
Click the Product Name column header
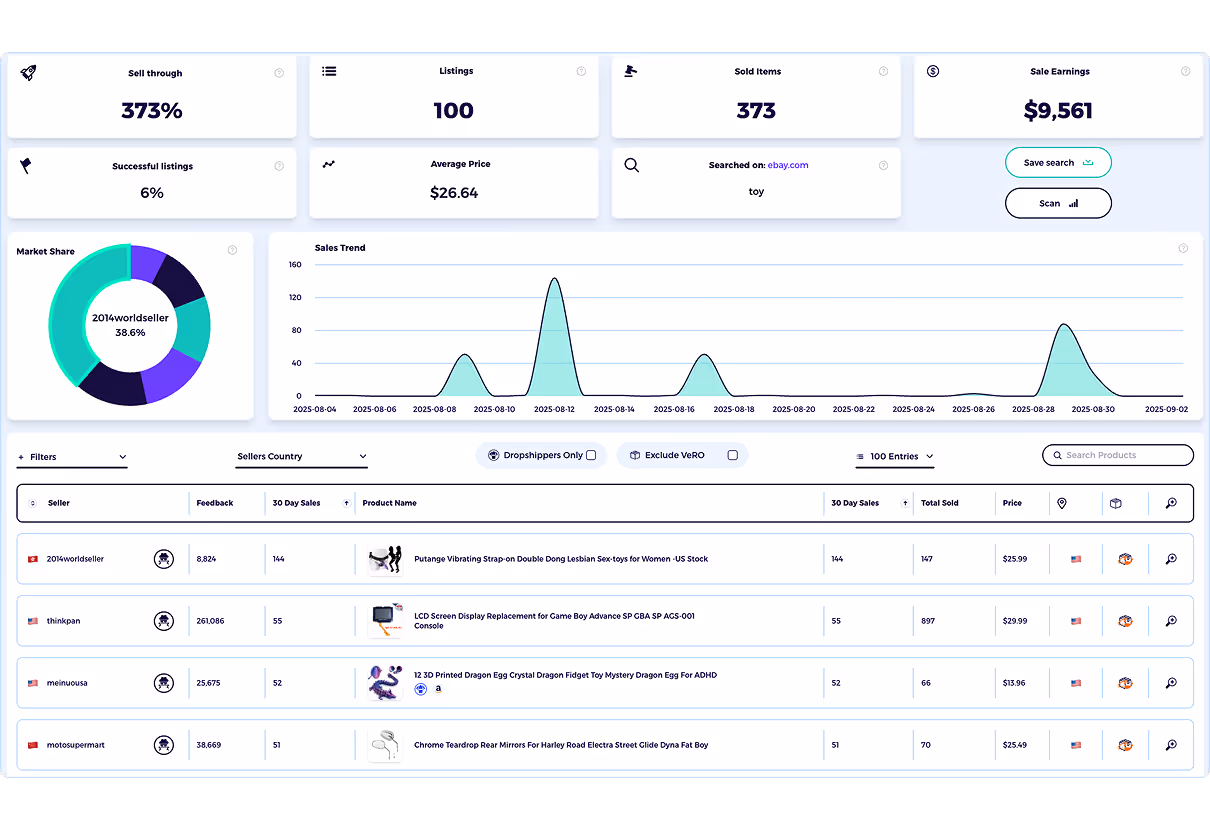click(390, 503)
